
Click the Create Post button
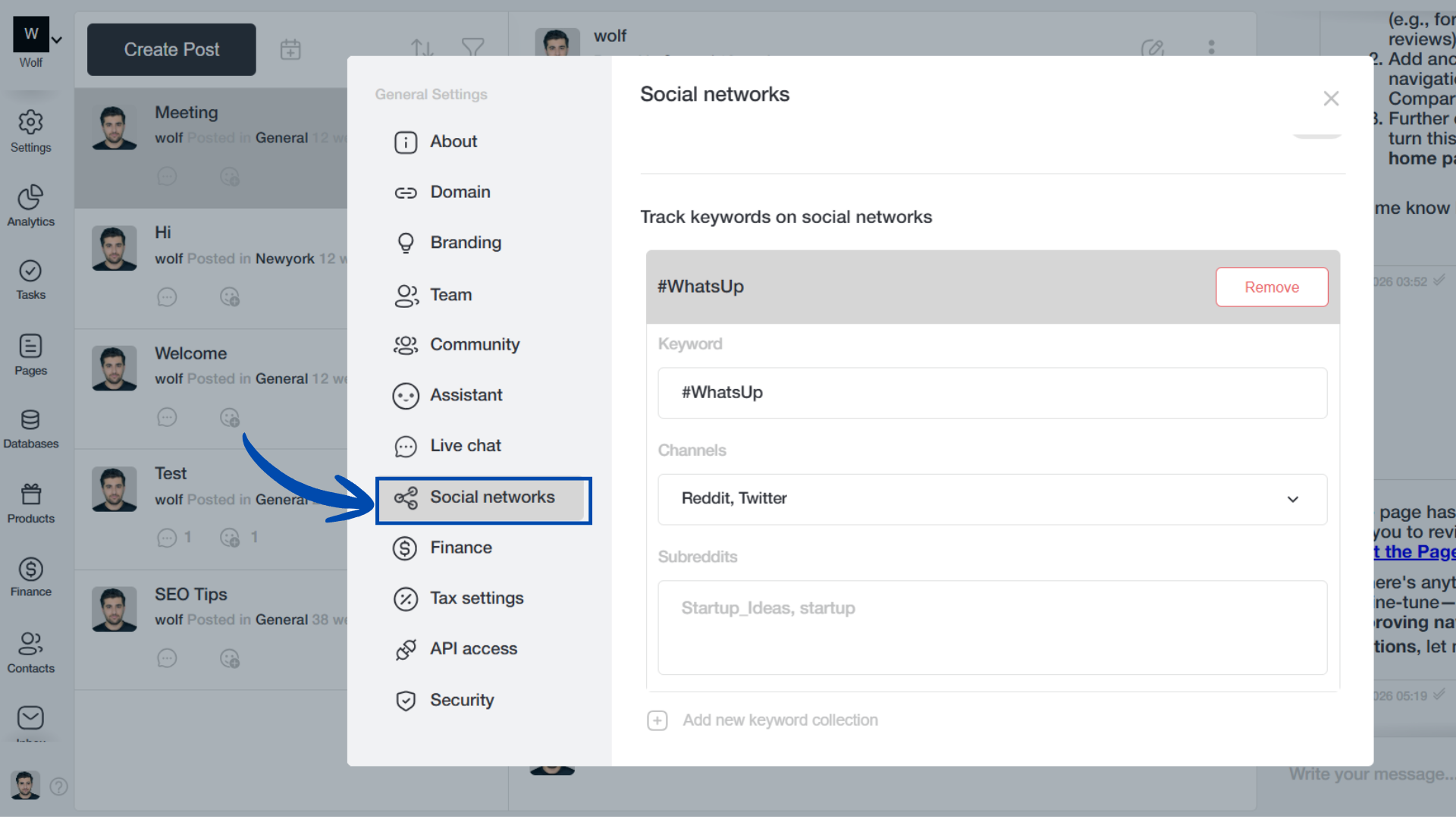tap(171, 49)
